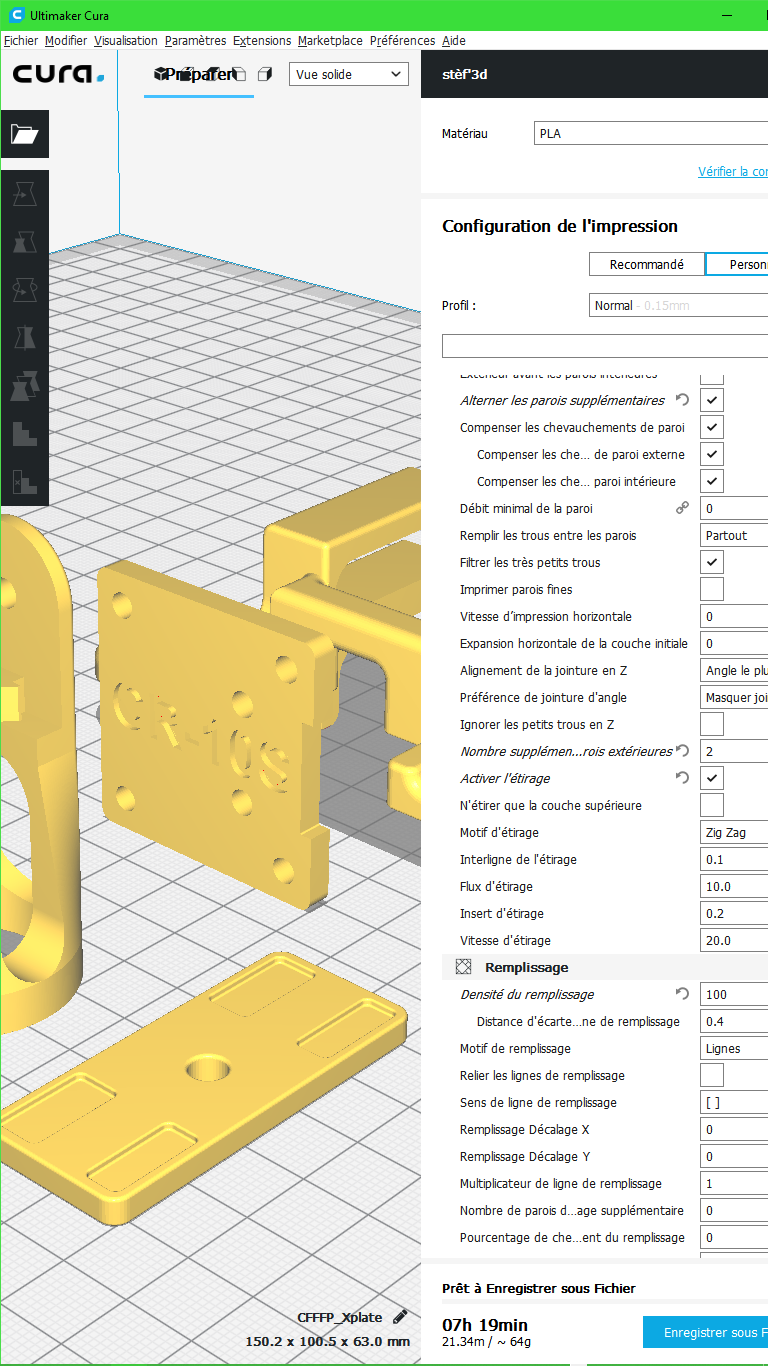768x1366 pixels.
Task: Open Alignement de la jointure en Z dropdown
Action: coord(734,670)
